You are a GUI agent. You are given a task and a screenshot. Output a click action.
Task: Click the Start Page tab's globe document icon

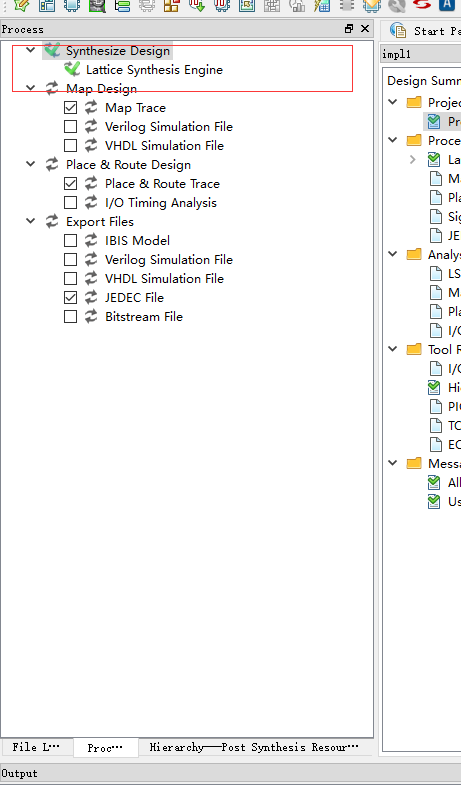point(398,31)
